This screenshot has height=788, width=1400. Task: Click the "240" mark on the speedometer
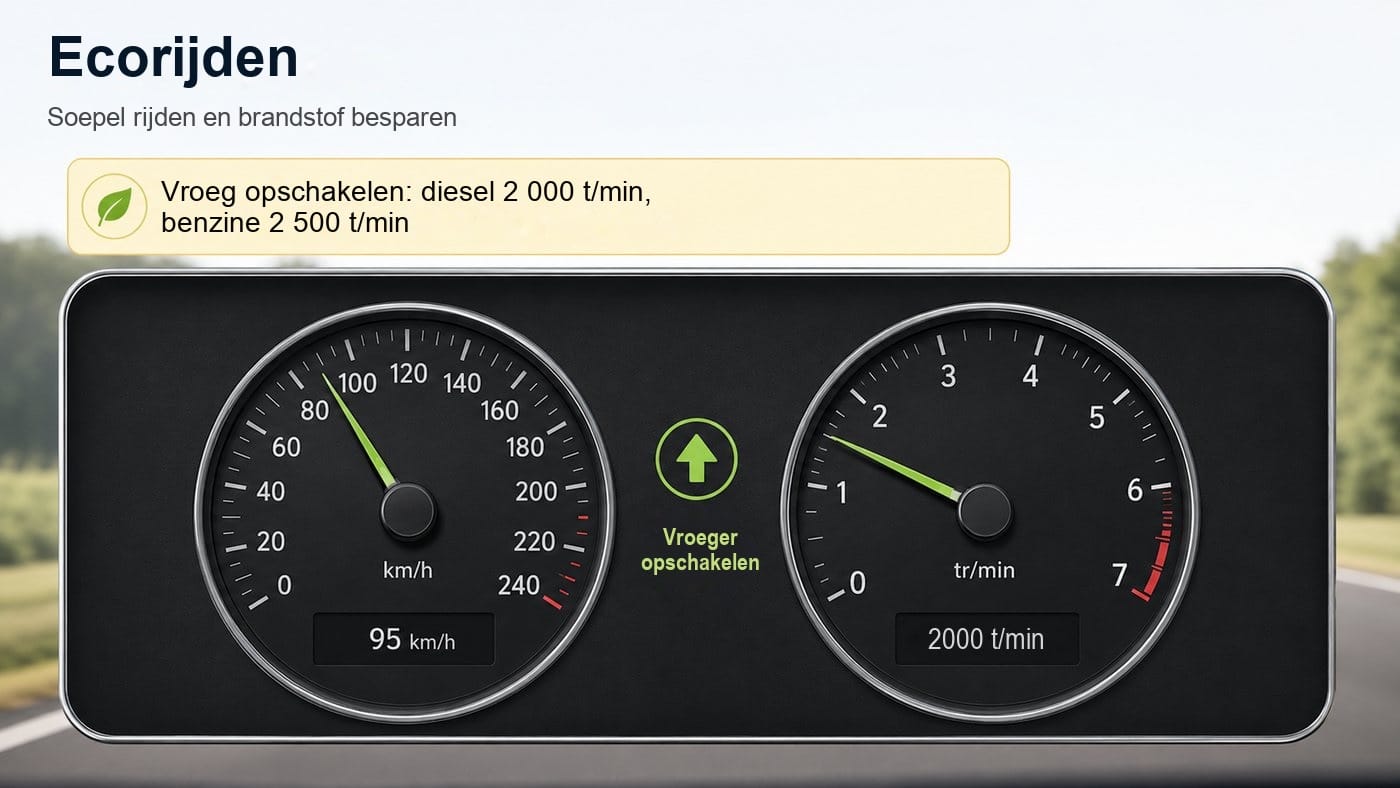point(519,585)
